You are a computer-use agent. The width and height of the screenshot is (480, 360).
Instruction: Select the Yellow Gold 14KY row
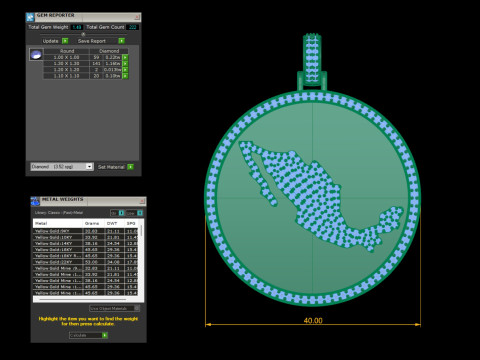coord(86,243)
